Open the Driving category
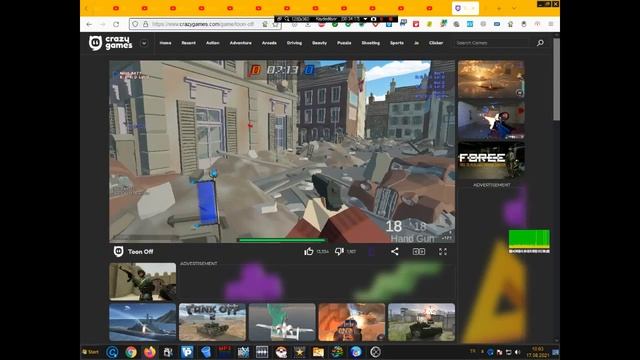The image size is (640, 360). coord(294,43)
